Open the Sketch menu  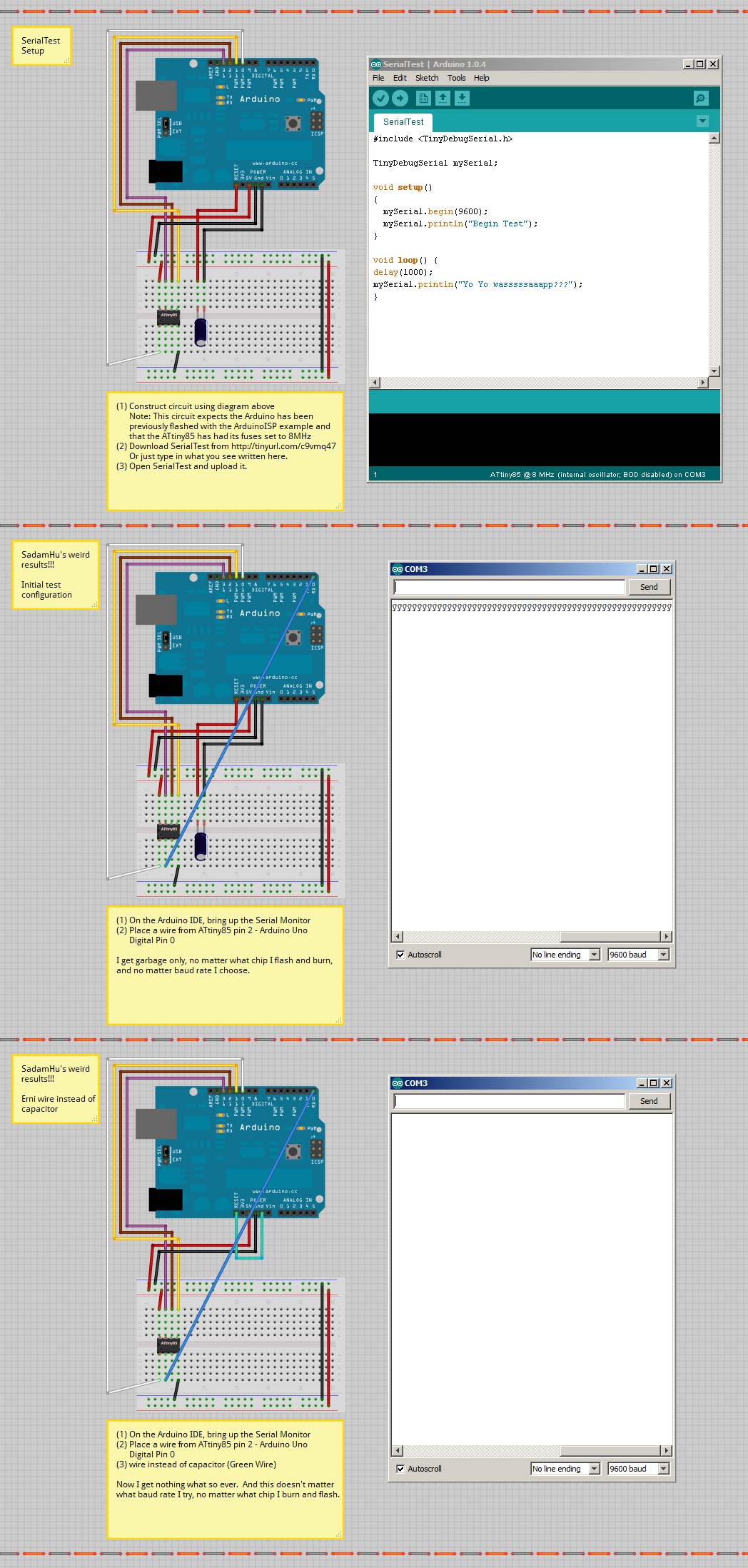point(427,78)
